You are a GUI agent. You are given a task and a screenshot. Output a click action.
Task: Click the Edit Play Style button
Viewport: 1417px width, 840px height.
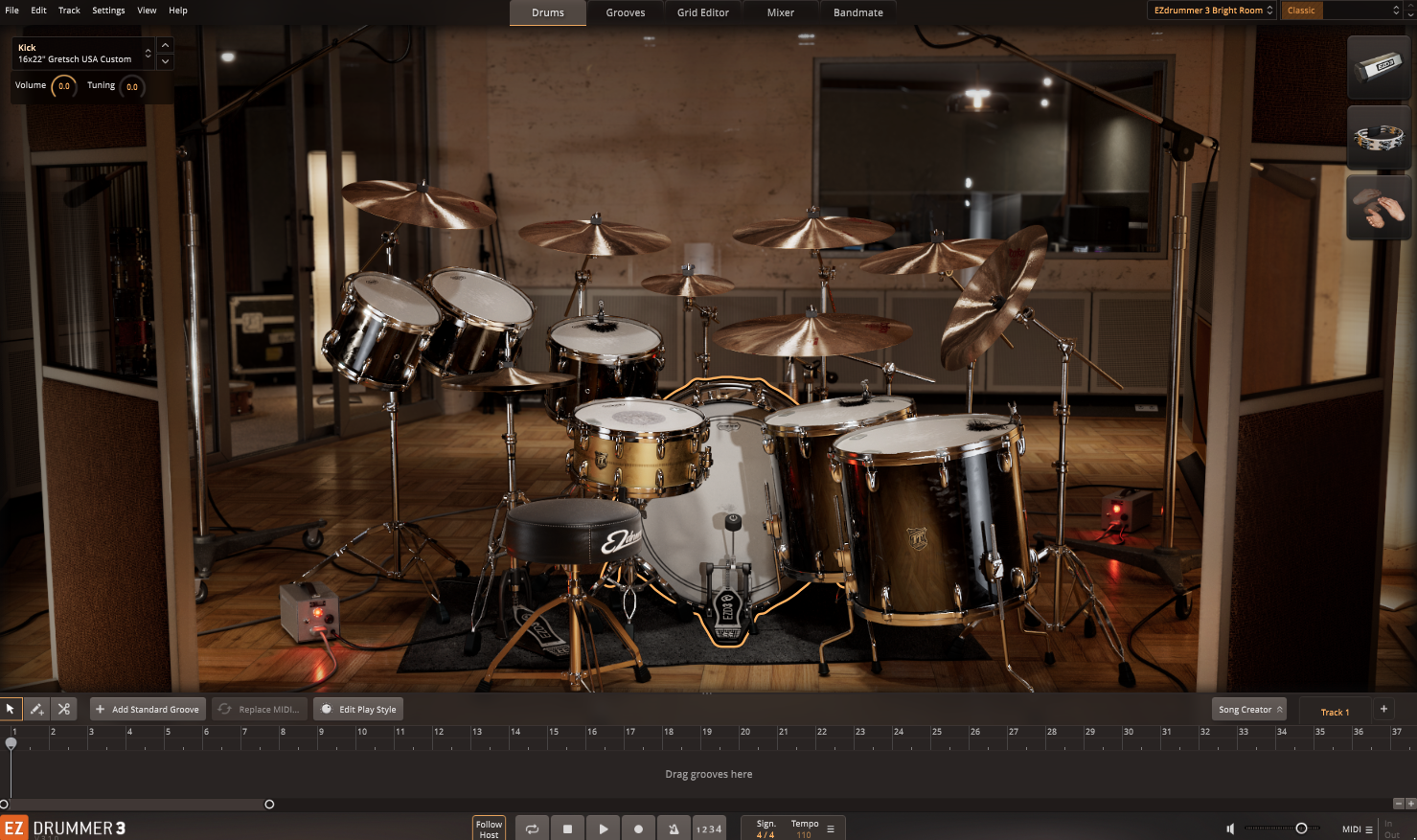[x=358, y=710]
